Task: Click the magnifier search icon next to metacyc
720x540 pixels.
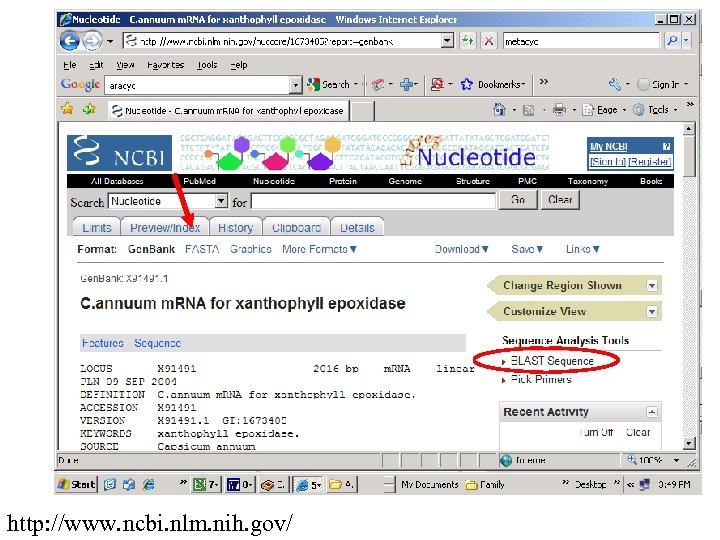Action: click(x=672, y=41)
